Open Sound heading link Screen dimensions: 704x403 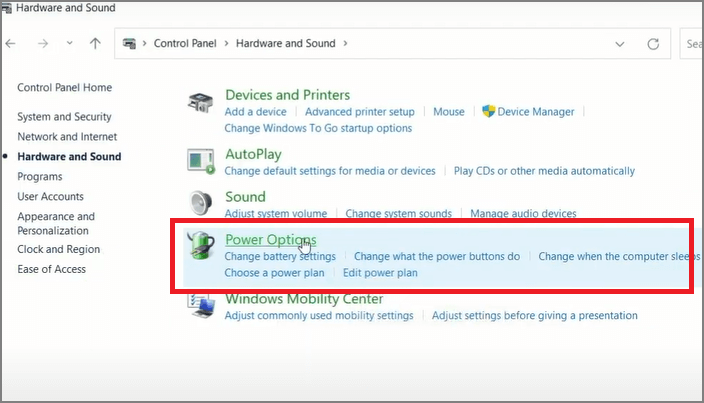[245, 197]
